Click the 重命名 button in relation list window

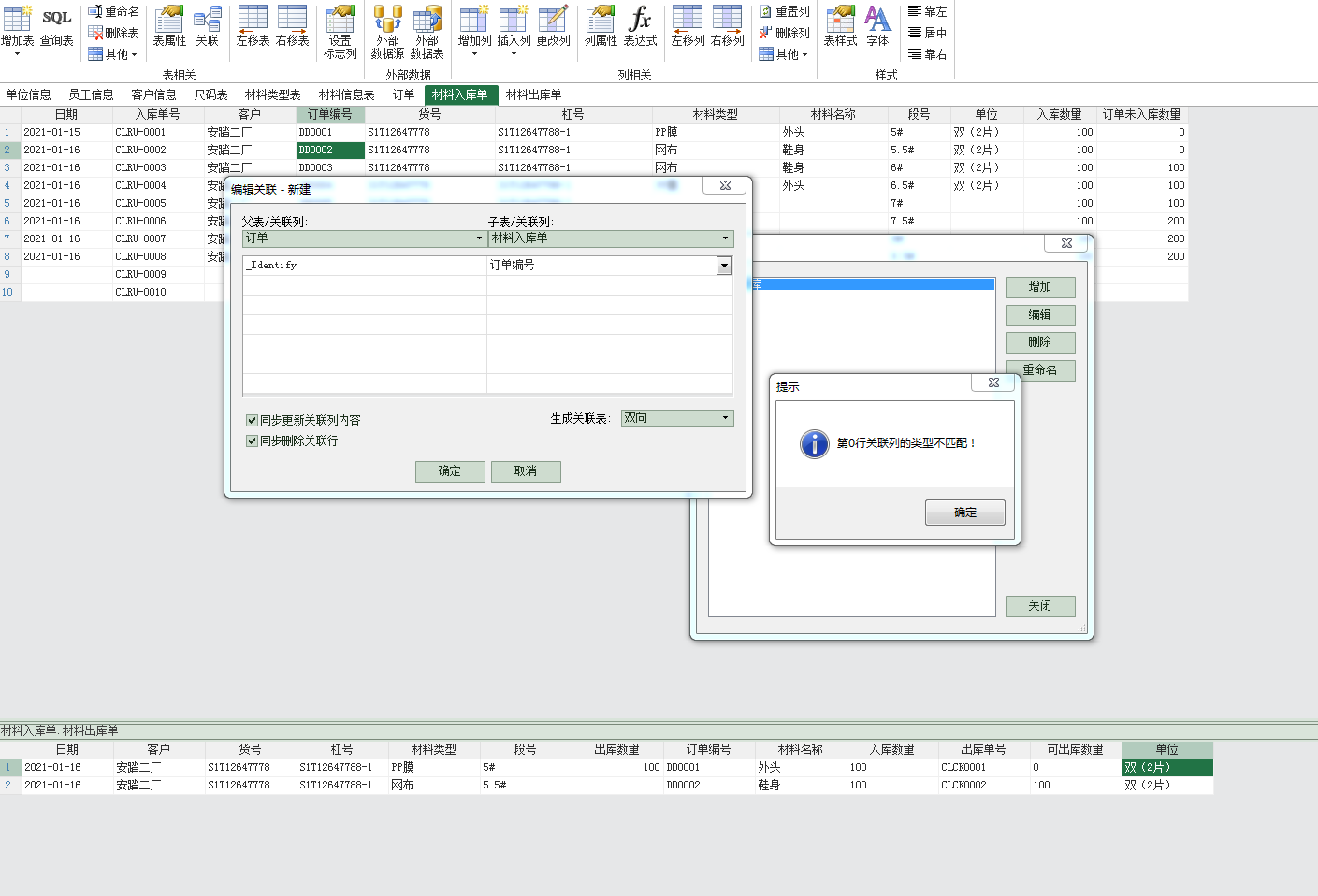click(1040, 370)
